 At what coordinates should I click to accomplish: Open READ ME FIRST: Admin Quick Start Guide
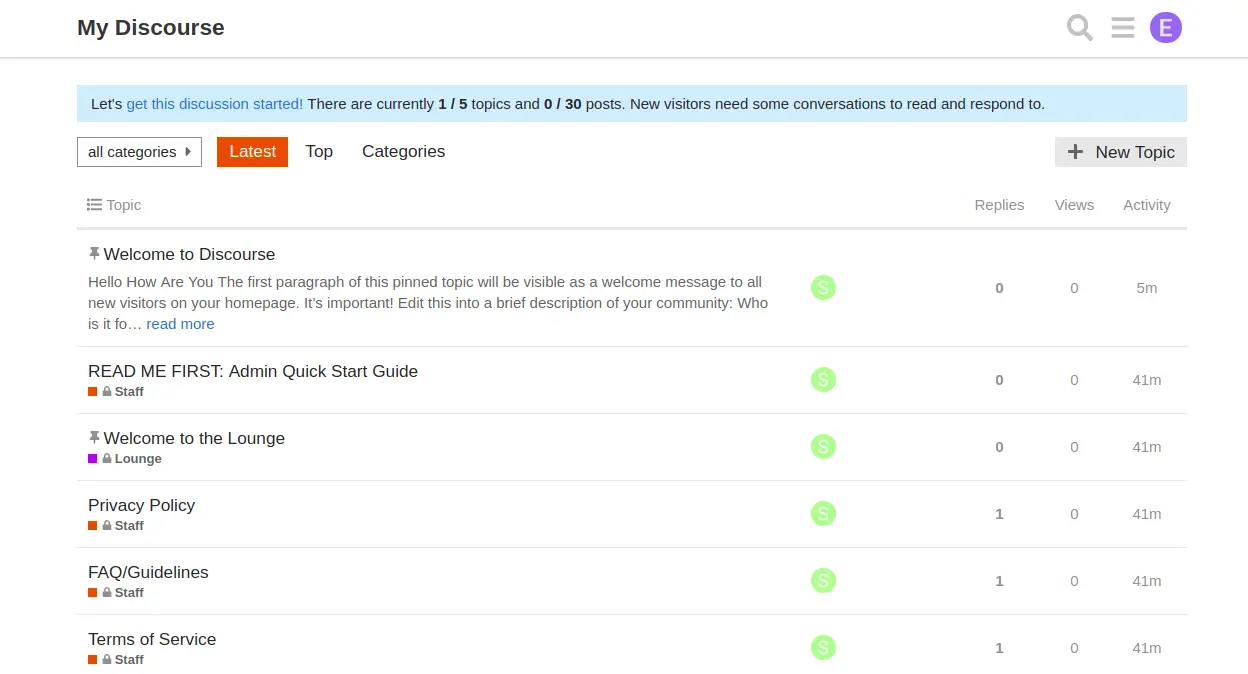tap(253, 371)
